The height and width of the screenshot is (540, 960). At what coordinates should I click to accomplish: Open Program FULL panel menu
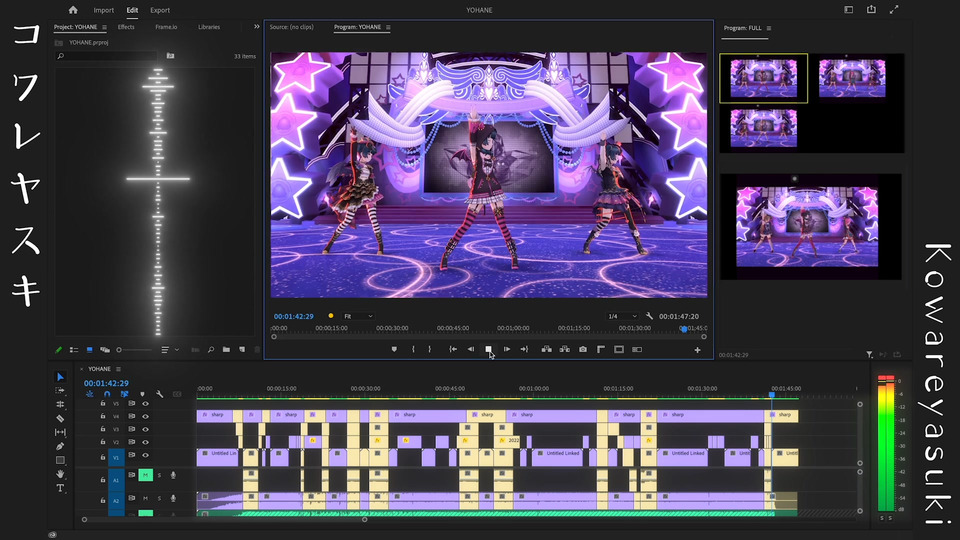[769, 28]
